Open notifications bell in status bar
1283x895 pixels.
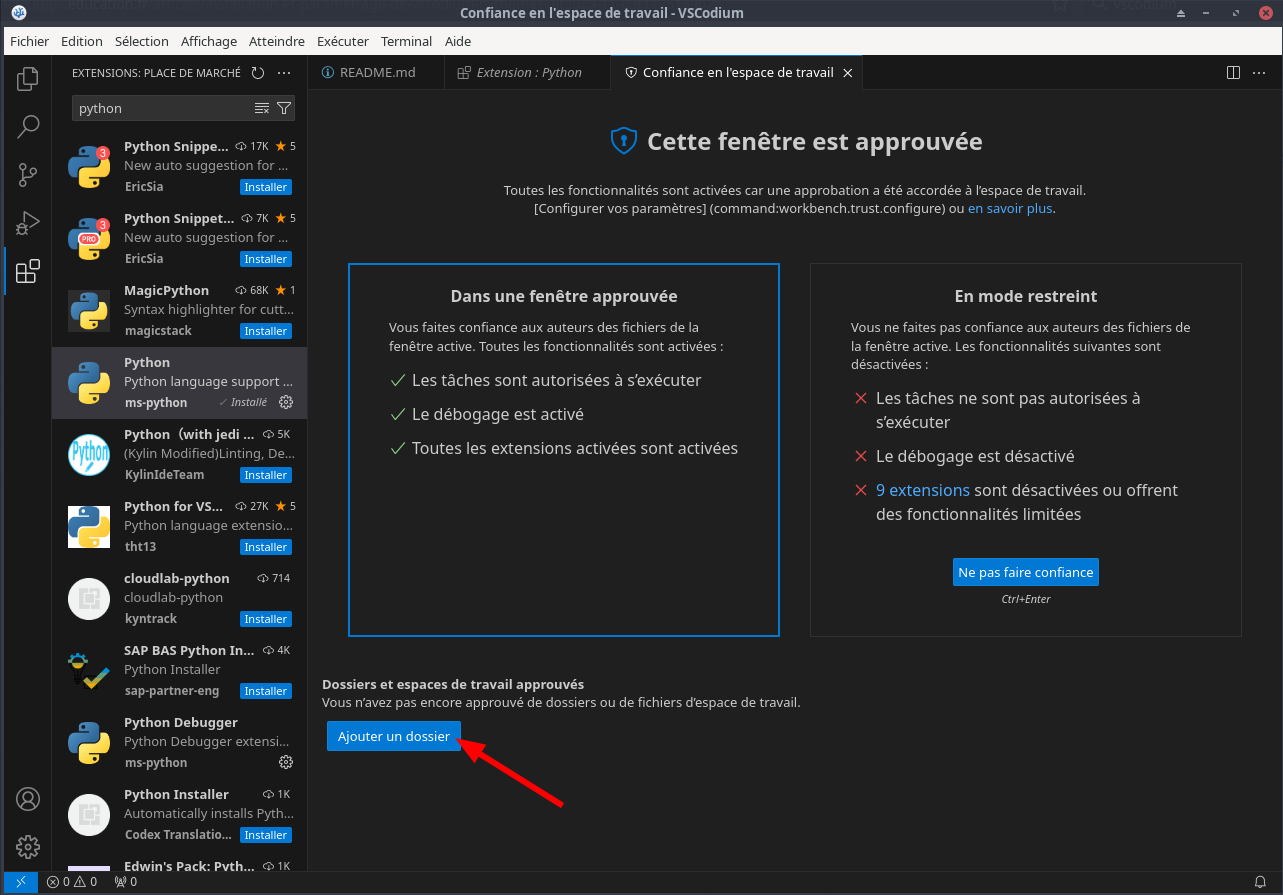click(x=1260, y=882)
